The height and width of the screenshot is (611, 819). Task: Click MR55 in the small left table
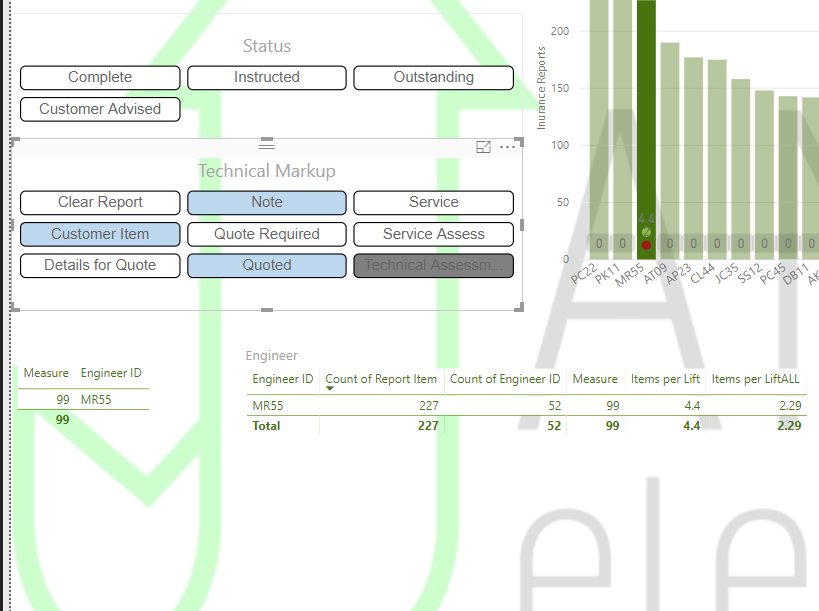(96, 400)
